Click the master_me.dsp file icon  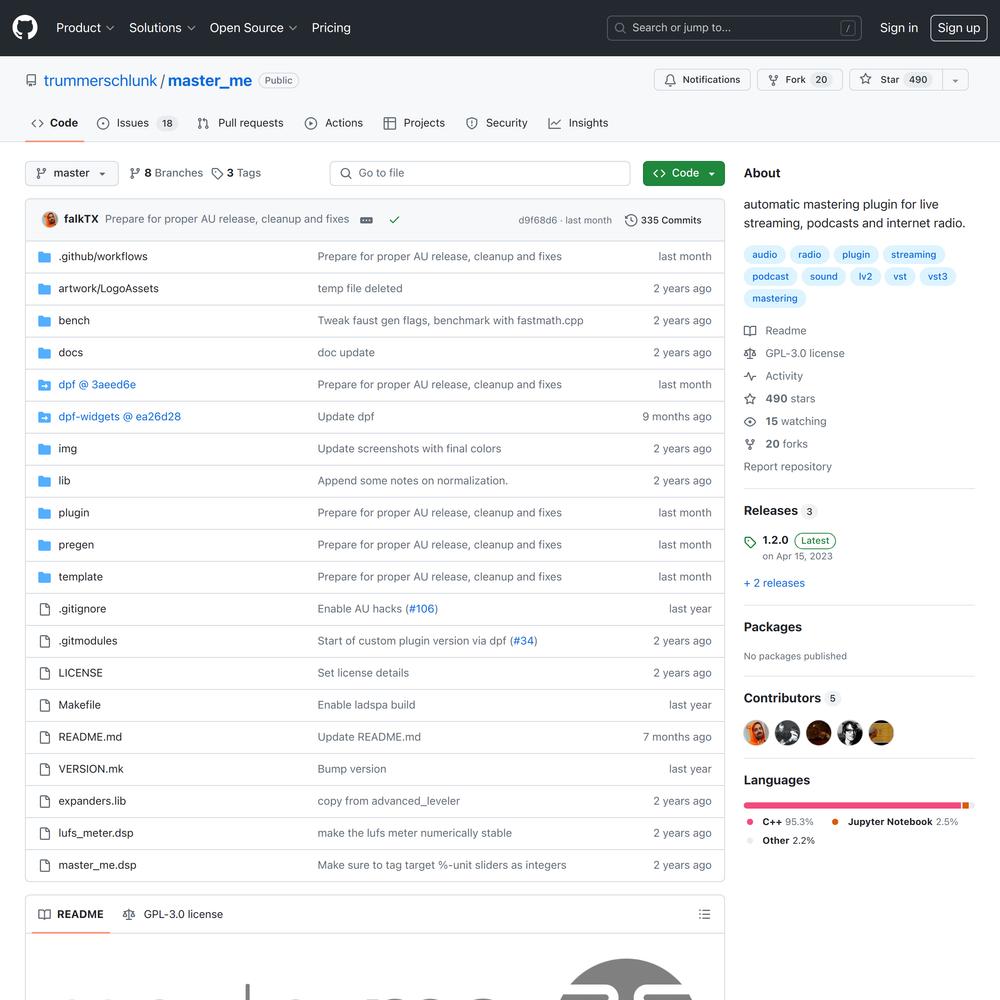(45, 865)
